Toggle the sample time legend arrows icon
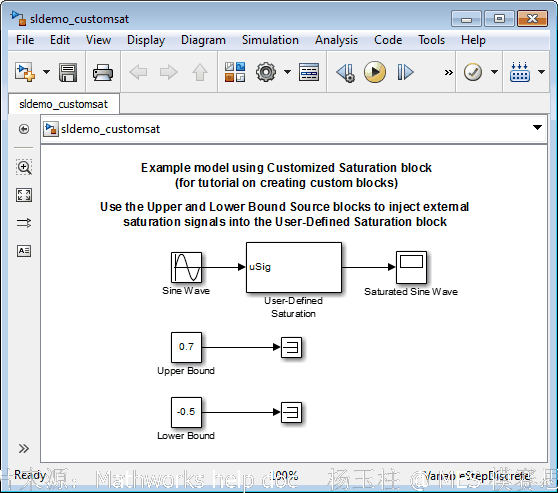This screenshot has width=558, height=493. (x=24, y=223)
